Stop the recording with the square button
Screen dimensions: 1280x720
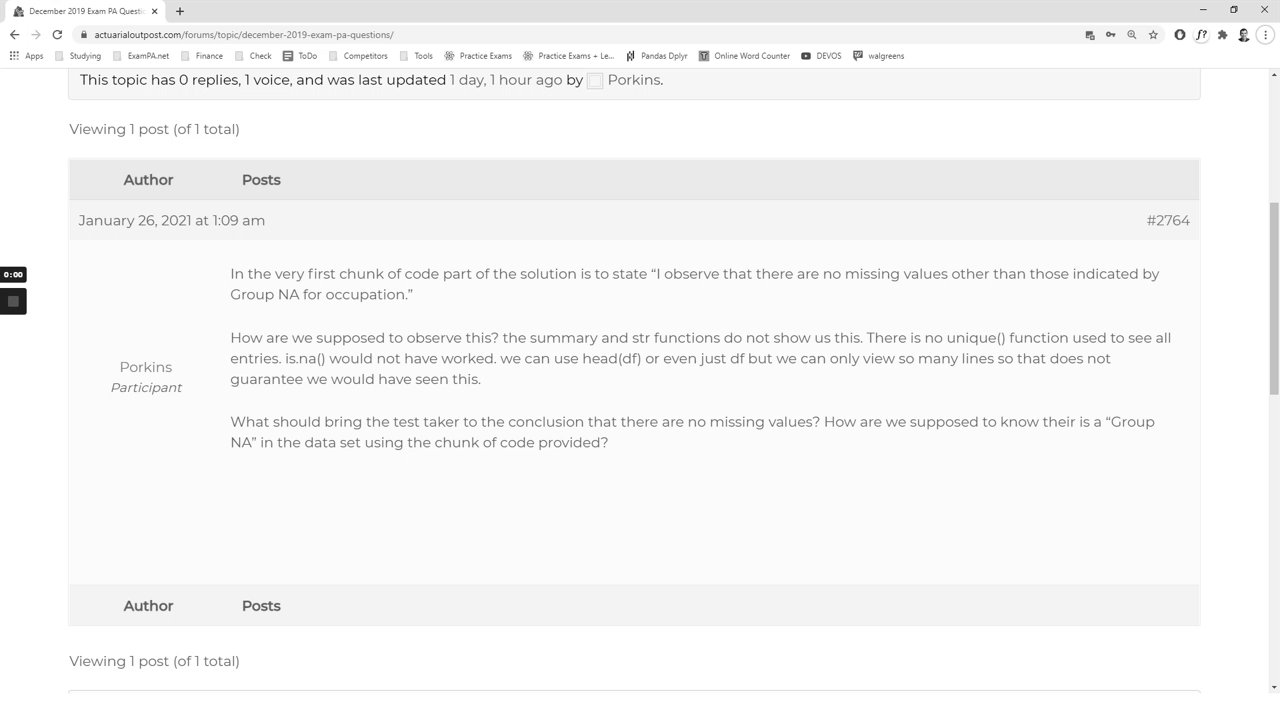tap(13, 301)
